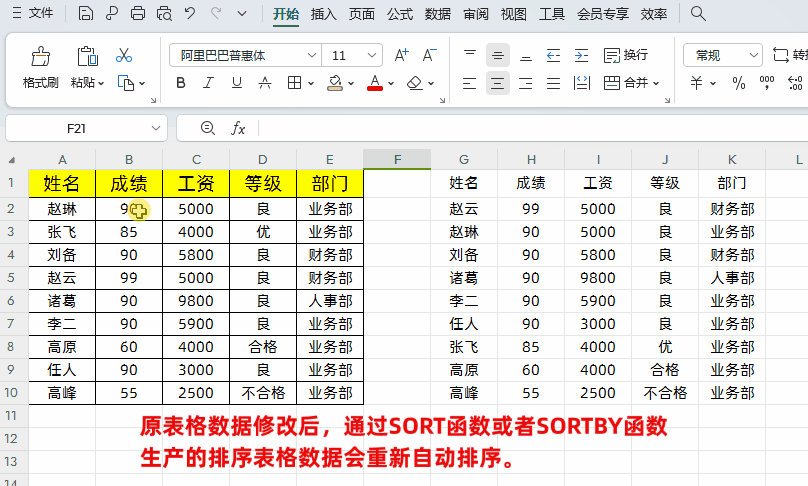
Task: Decrease font size with A- icon
Action: click(429, 55)
